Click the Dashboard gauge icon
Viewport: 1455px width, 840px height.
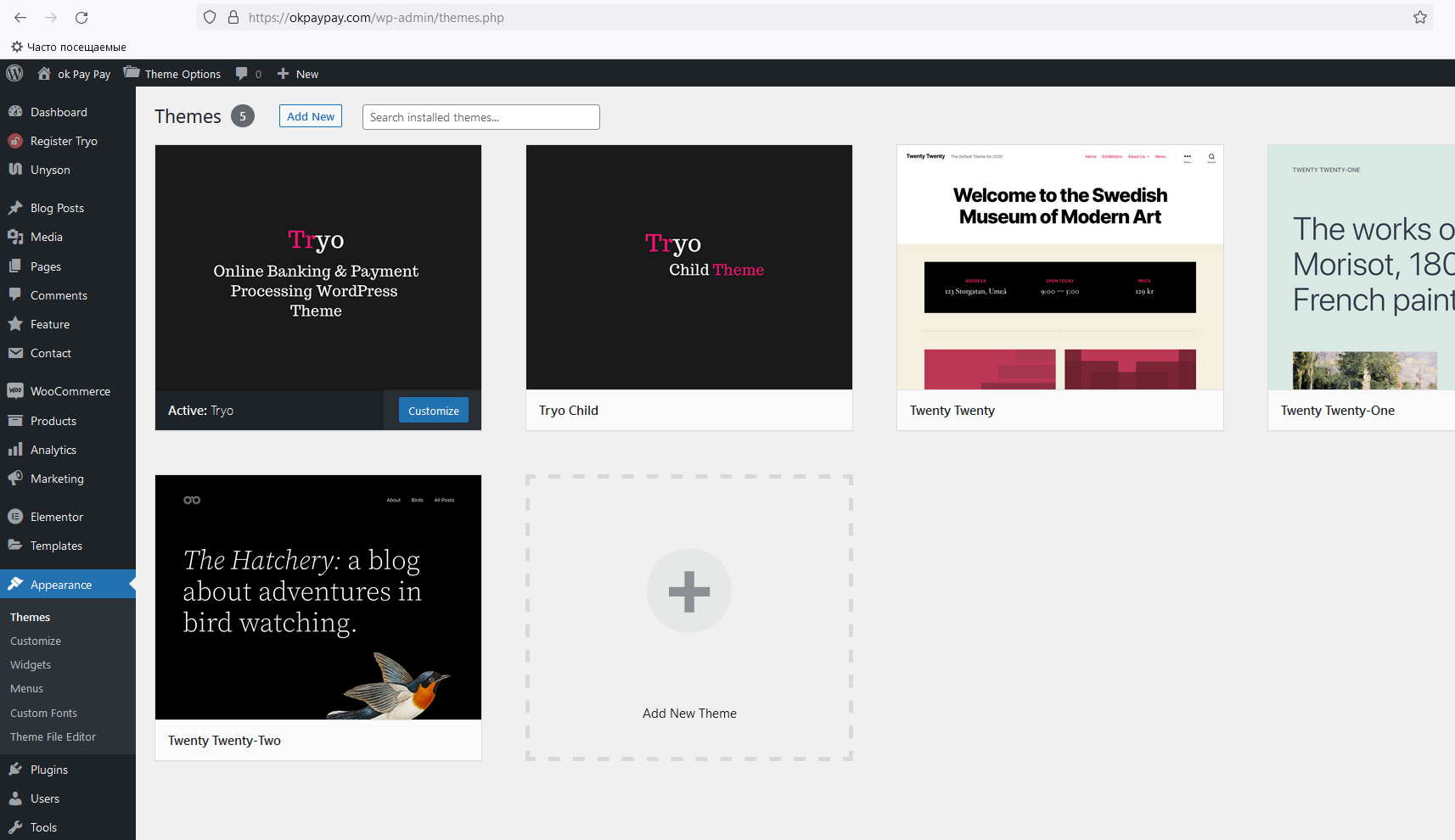pyautogui.click(x=15, y=111)
